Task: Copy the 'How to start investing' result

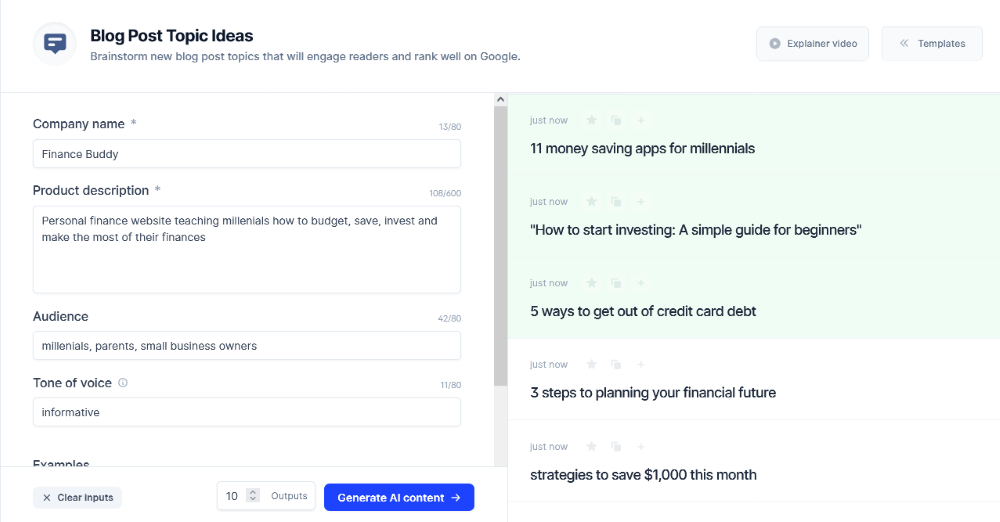Action: [x=616, y=202]
